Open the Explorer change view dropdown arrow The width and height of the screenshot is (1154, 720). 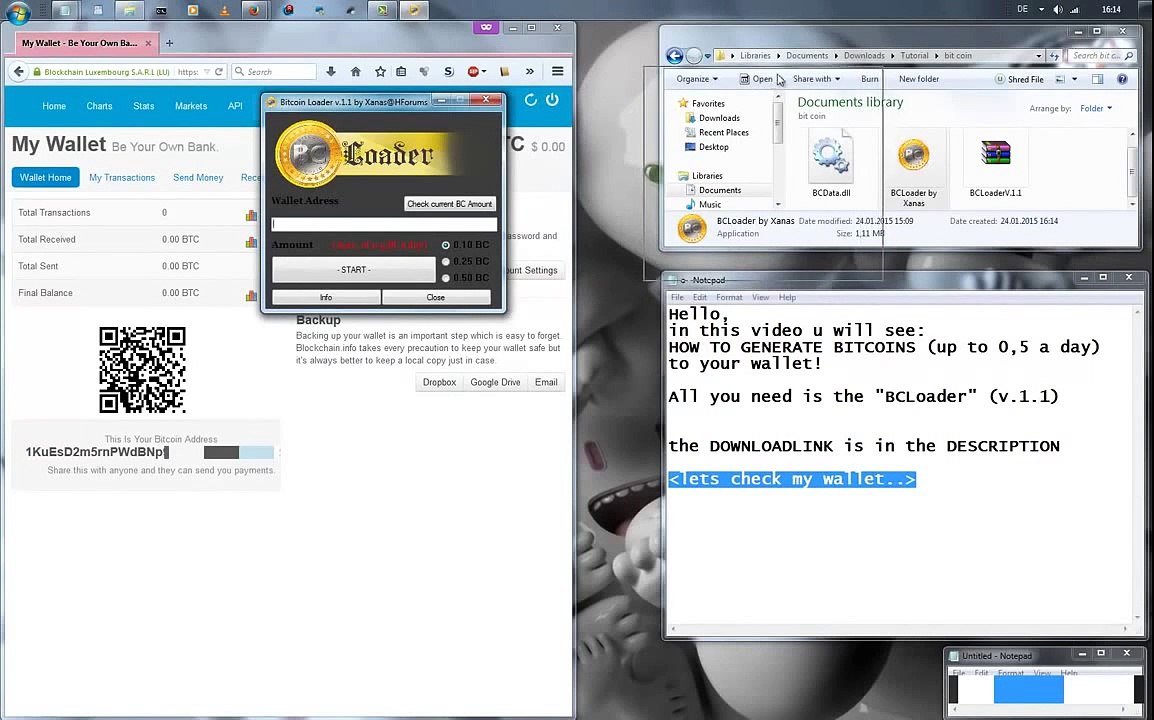[1075, 79]
